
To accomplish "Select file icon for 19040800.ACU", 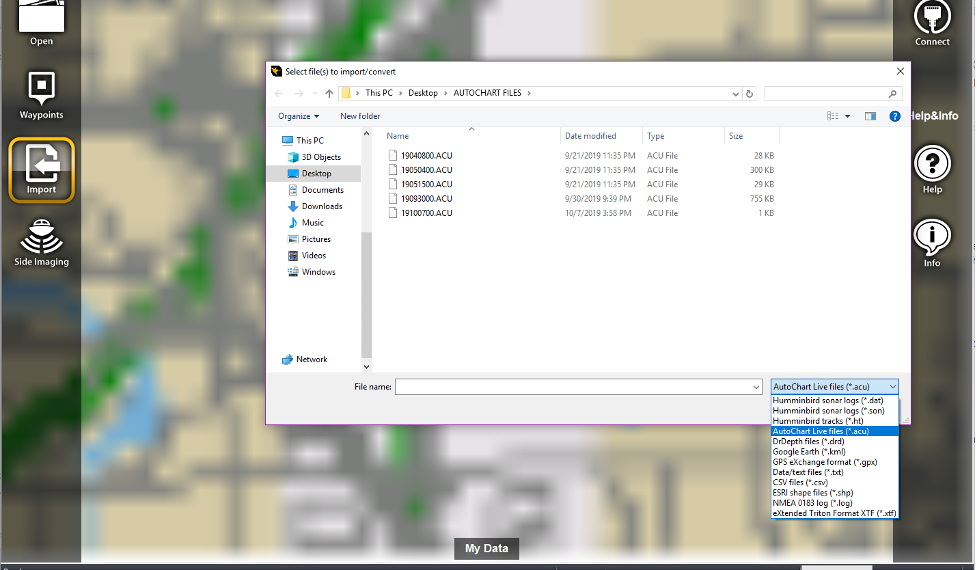I will pyautogui.click(x=393, y=155).
